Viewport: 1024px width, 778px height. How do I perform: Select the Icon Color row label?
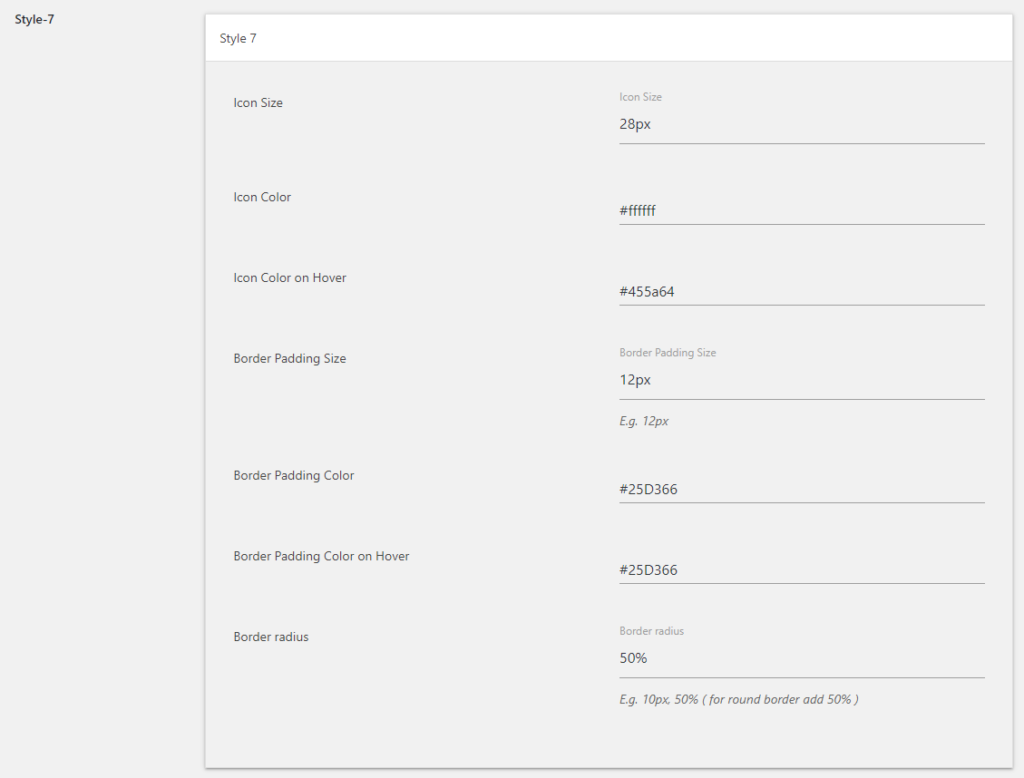[262, 197]
